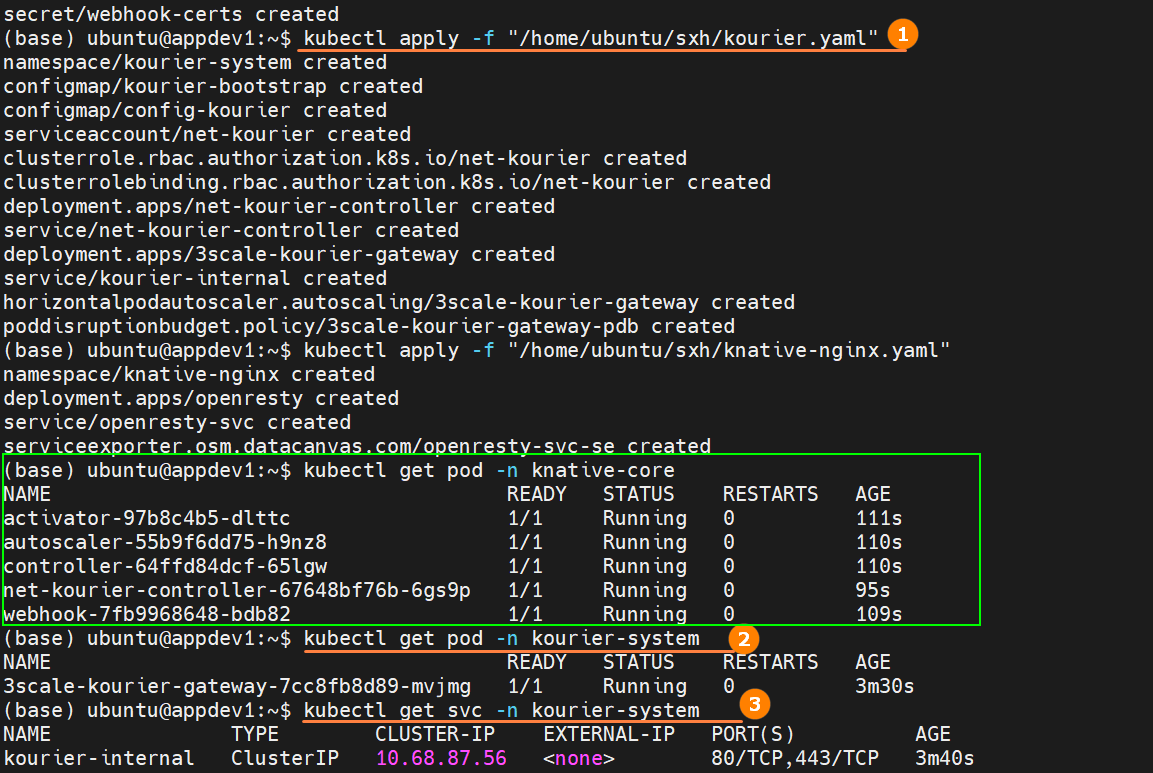Click the underlined kubectl get pod kourier-system command
Screen dimensions: 1153x773
[501, 638]
